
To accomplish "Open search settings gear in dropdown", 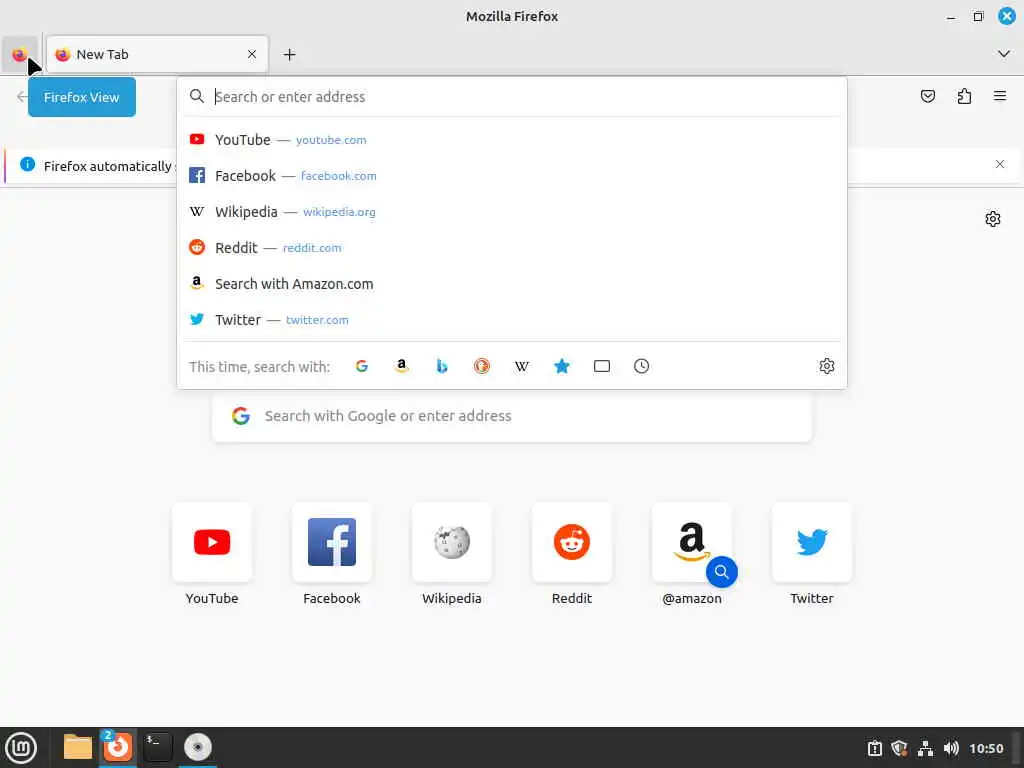I will pyautogui.click(x=827, y=366).
